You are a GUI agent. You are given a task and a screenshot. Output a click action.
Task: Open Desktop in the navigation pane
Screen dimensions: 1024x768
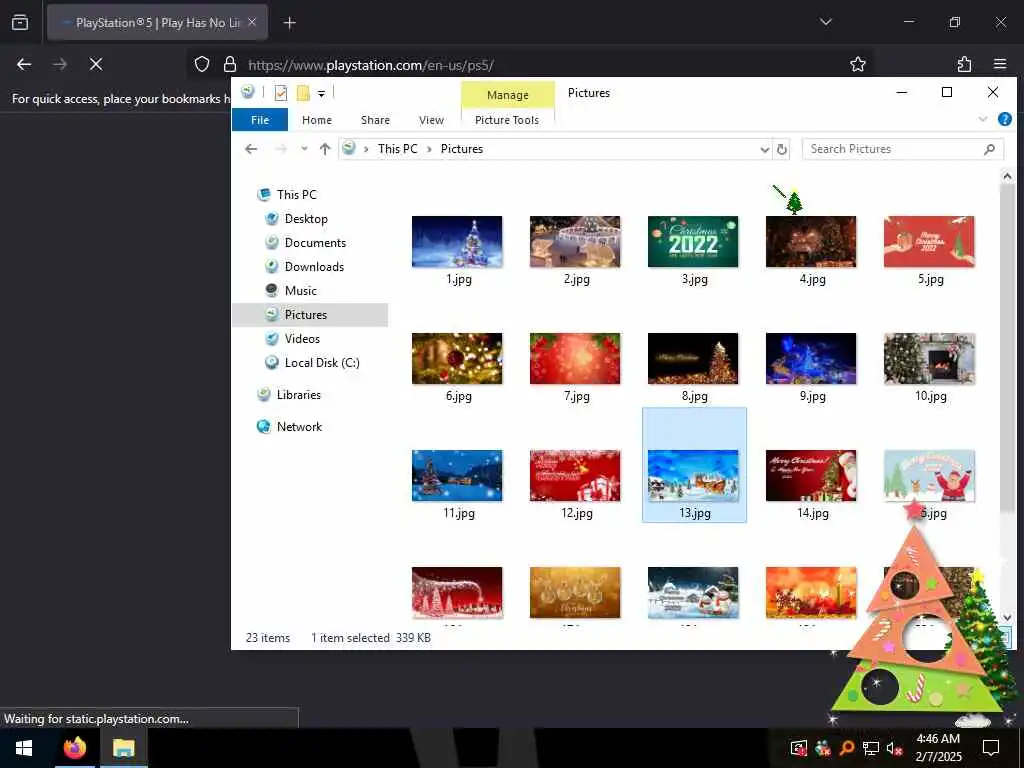pos(306,219)
